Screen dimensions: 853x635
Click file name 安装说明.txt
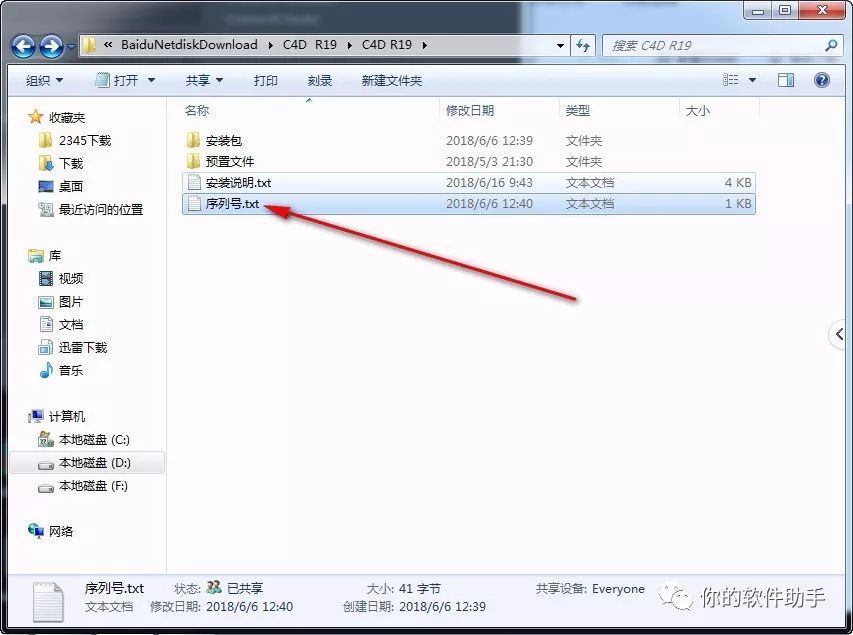[238, 183]
